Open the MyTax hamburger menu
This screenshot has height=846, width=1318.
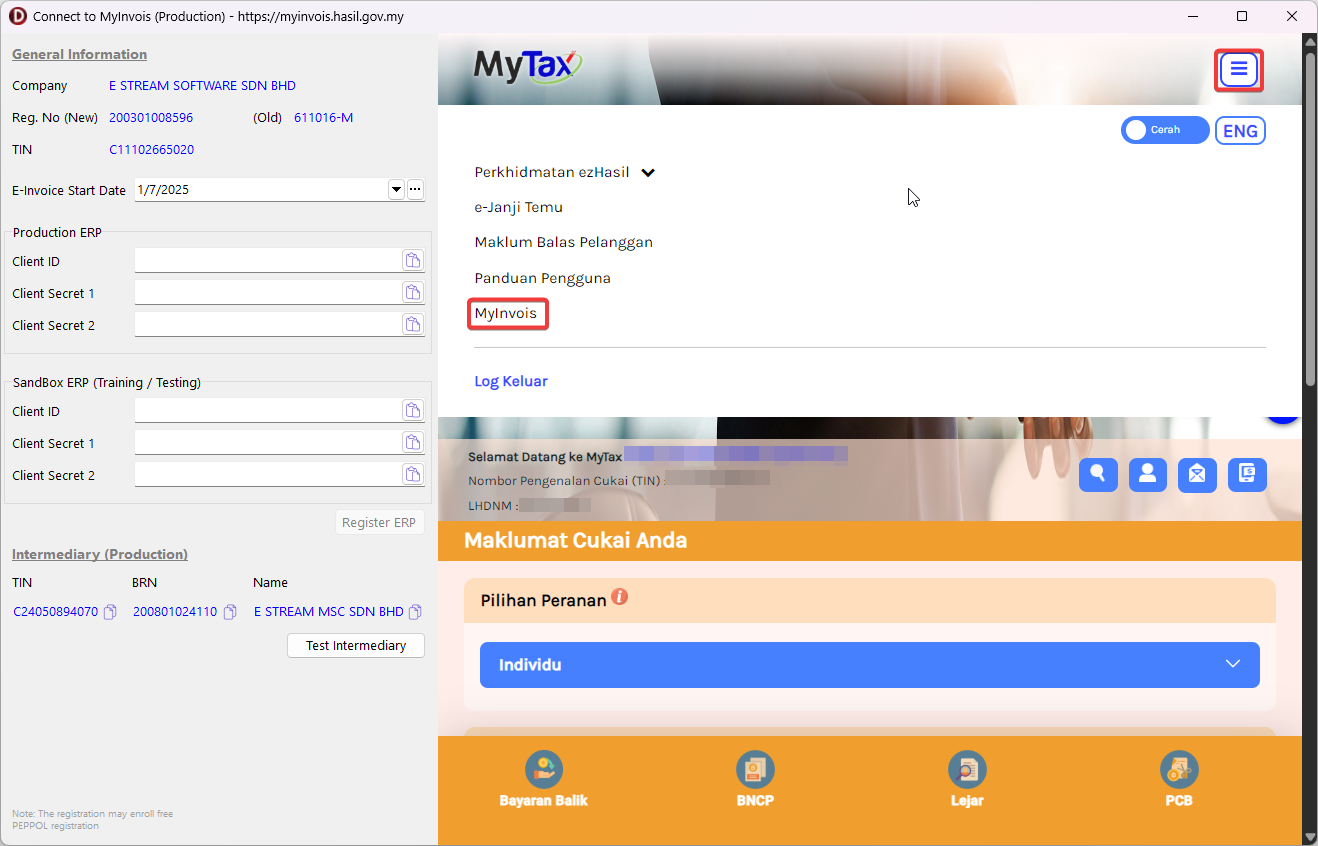point(1238,70)
